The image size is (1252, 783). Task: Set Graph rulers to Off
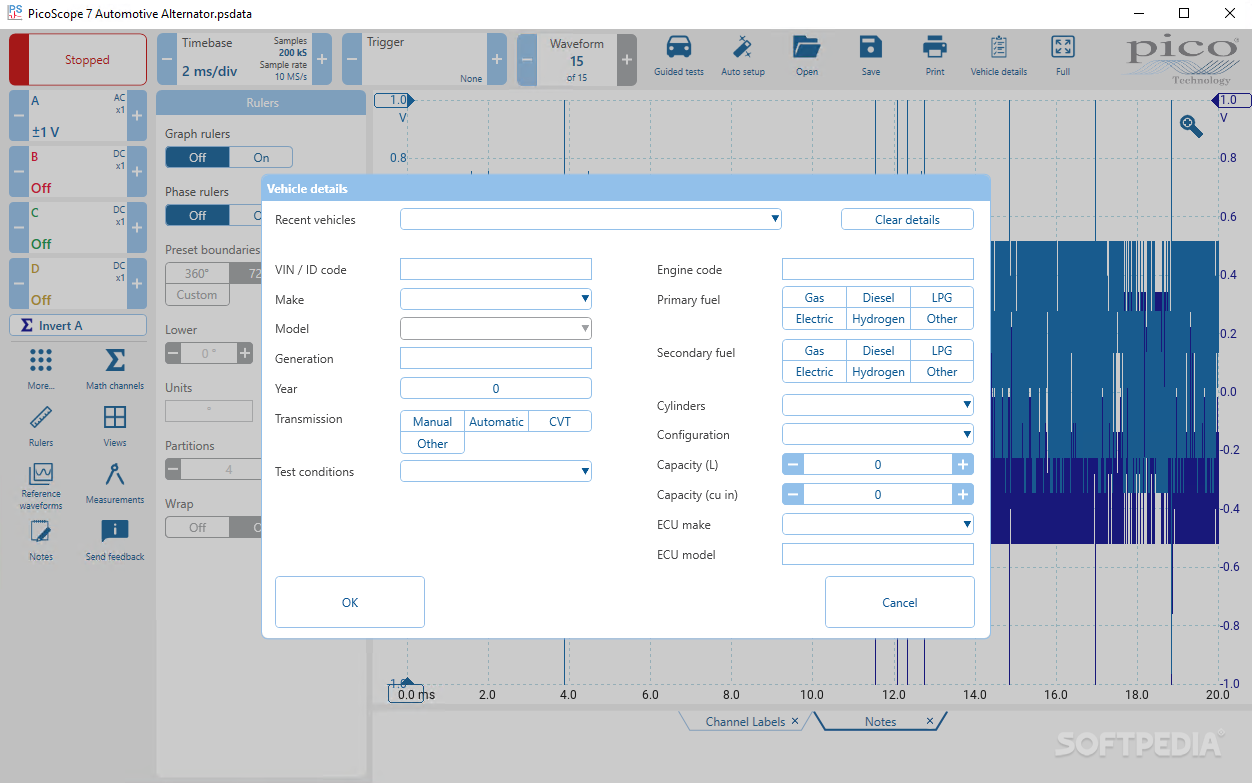click(x=197, y=157)
